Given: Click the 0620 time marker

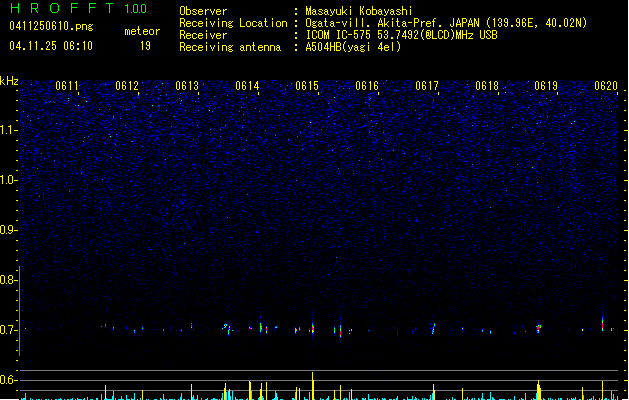Looking at the screenshot, I should coord(606,86).
